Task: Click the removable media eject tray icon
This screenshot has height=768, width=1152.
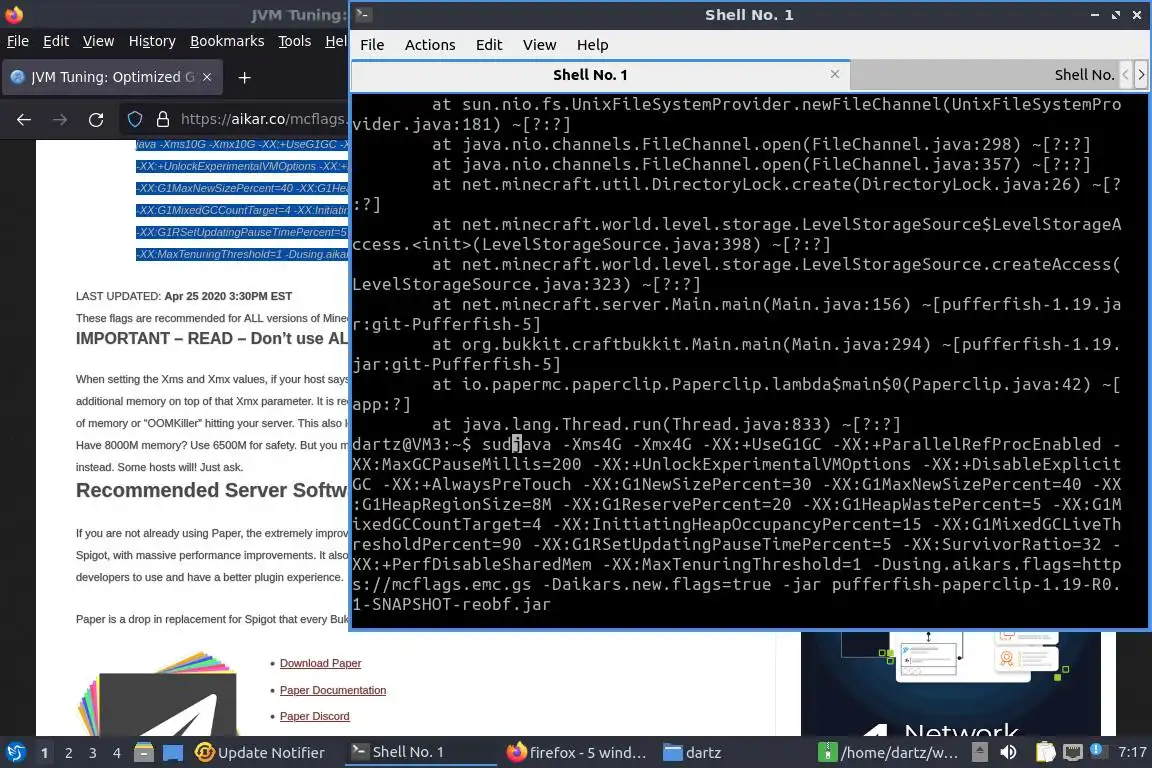Action: tap(979, 752)
